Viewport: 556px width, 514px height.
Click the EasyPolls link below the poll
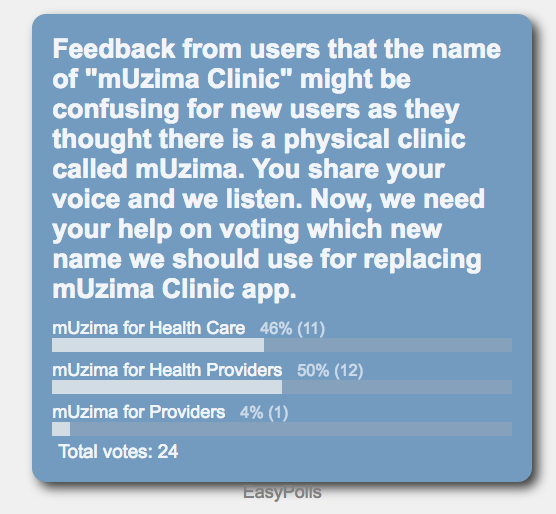click(x=282, y=492)
